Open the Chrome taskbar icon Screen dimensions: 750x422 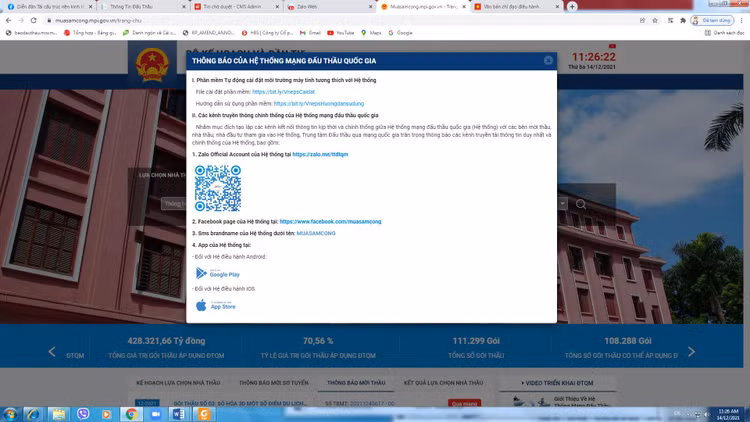(132, 414)
